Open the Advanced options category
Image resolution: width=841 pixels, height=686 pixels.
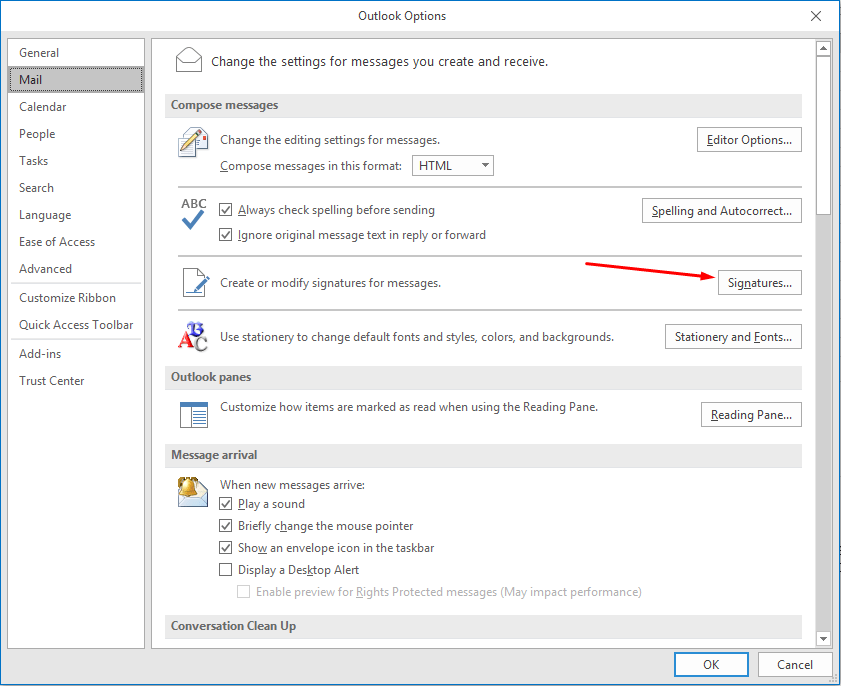pos(76,269)
